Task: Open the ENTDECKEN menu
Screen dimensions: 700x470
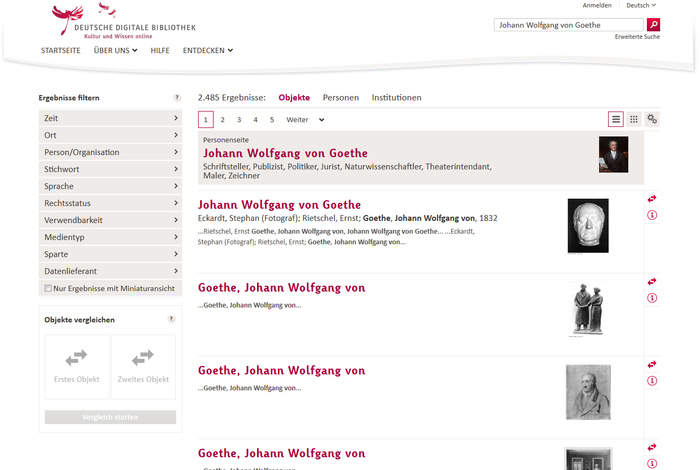Action: pos(208,50)
